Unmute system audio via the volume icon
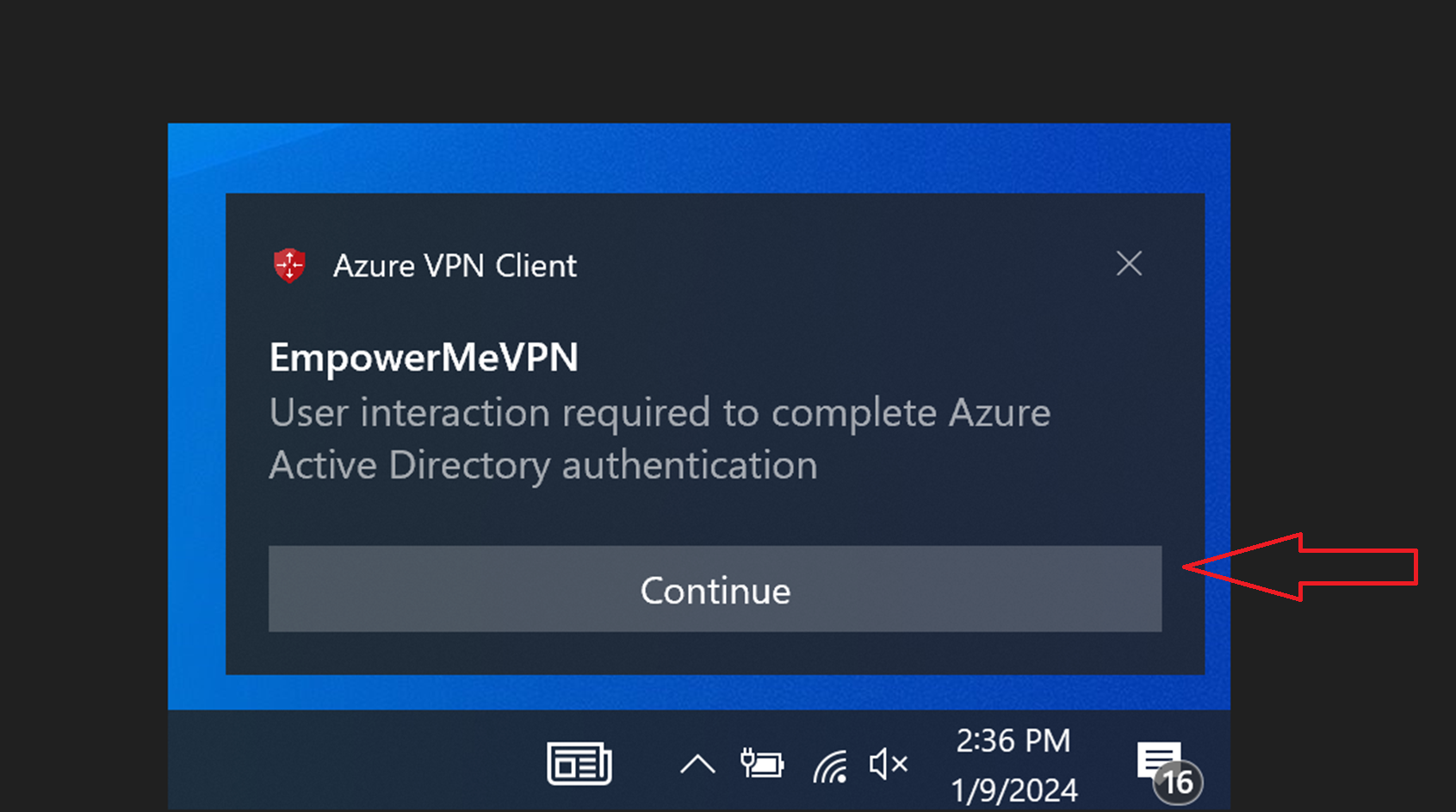This screenshot has height=812, width=1456. point(889,763)
